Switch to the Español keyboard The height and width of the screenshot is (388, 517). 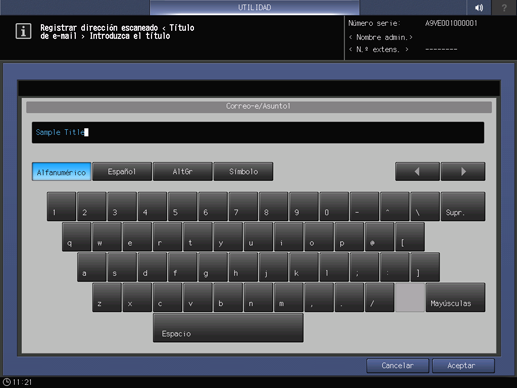click(x=122, y=172)
